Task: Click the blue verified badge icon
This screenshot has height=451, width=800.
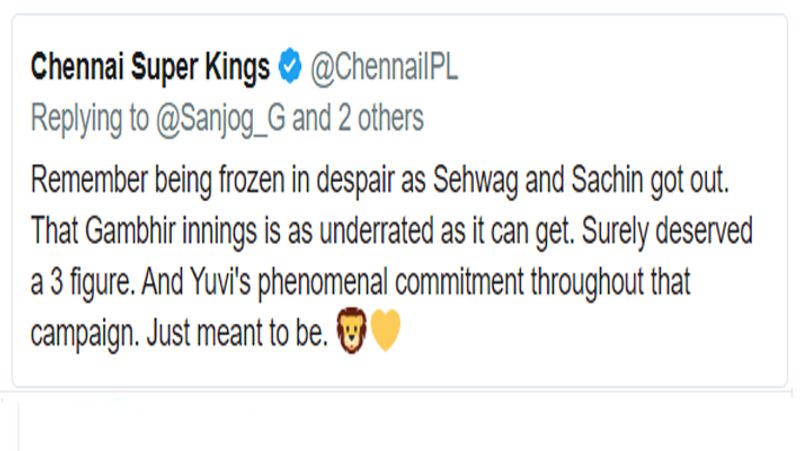Action: (290, 65)
